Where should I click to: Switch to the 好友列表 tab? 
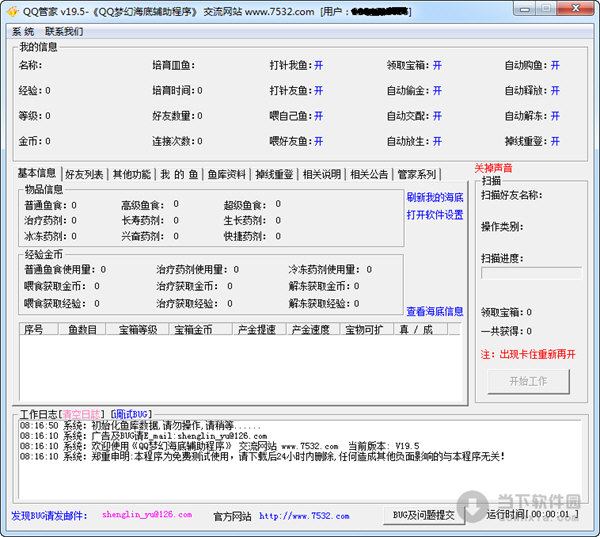(84, 175)
